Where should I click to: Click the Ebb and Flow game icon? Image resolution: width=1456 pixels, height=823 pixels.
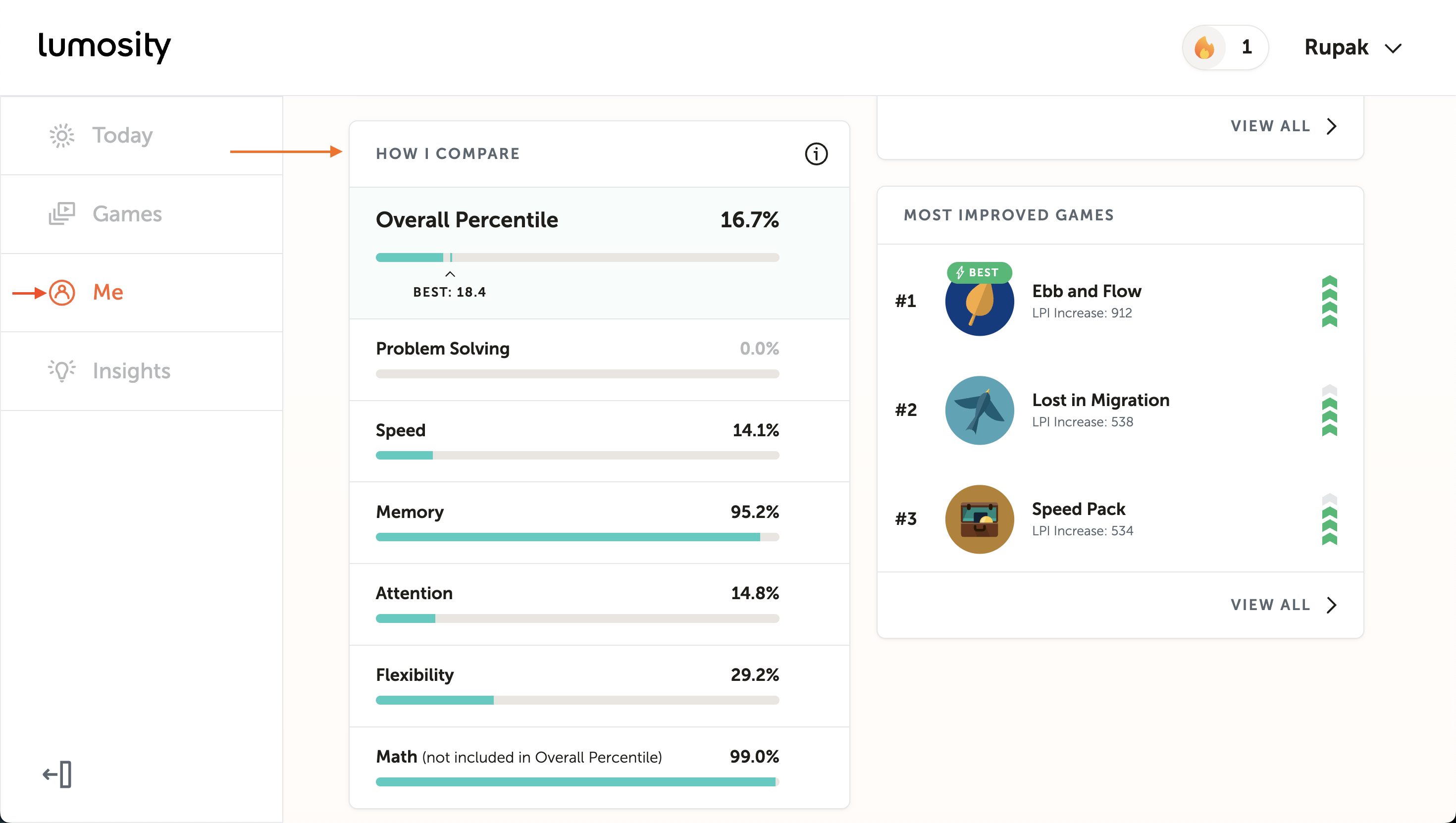(979, 302)
